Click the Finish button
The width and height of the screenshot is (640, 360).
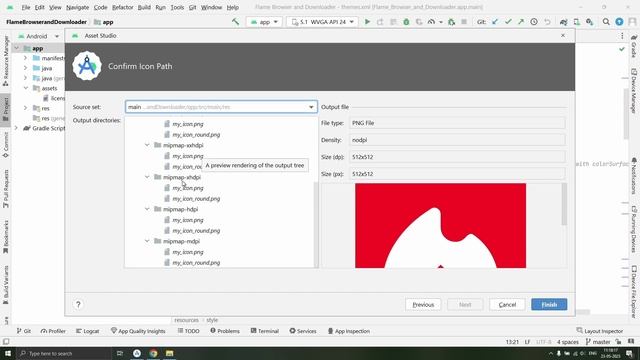tap(549, 304)
